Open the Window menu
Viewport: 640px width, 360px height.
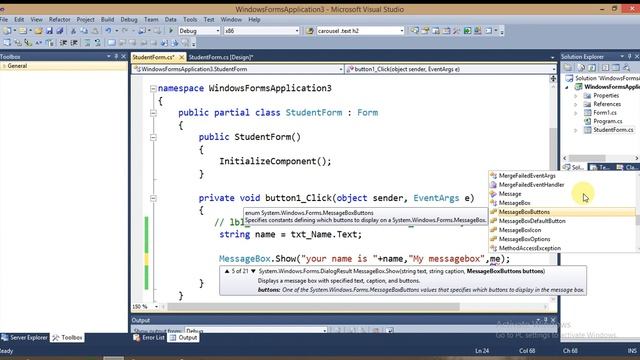[231, 20]
